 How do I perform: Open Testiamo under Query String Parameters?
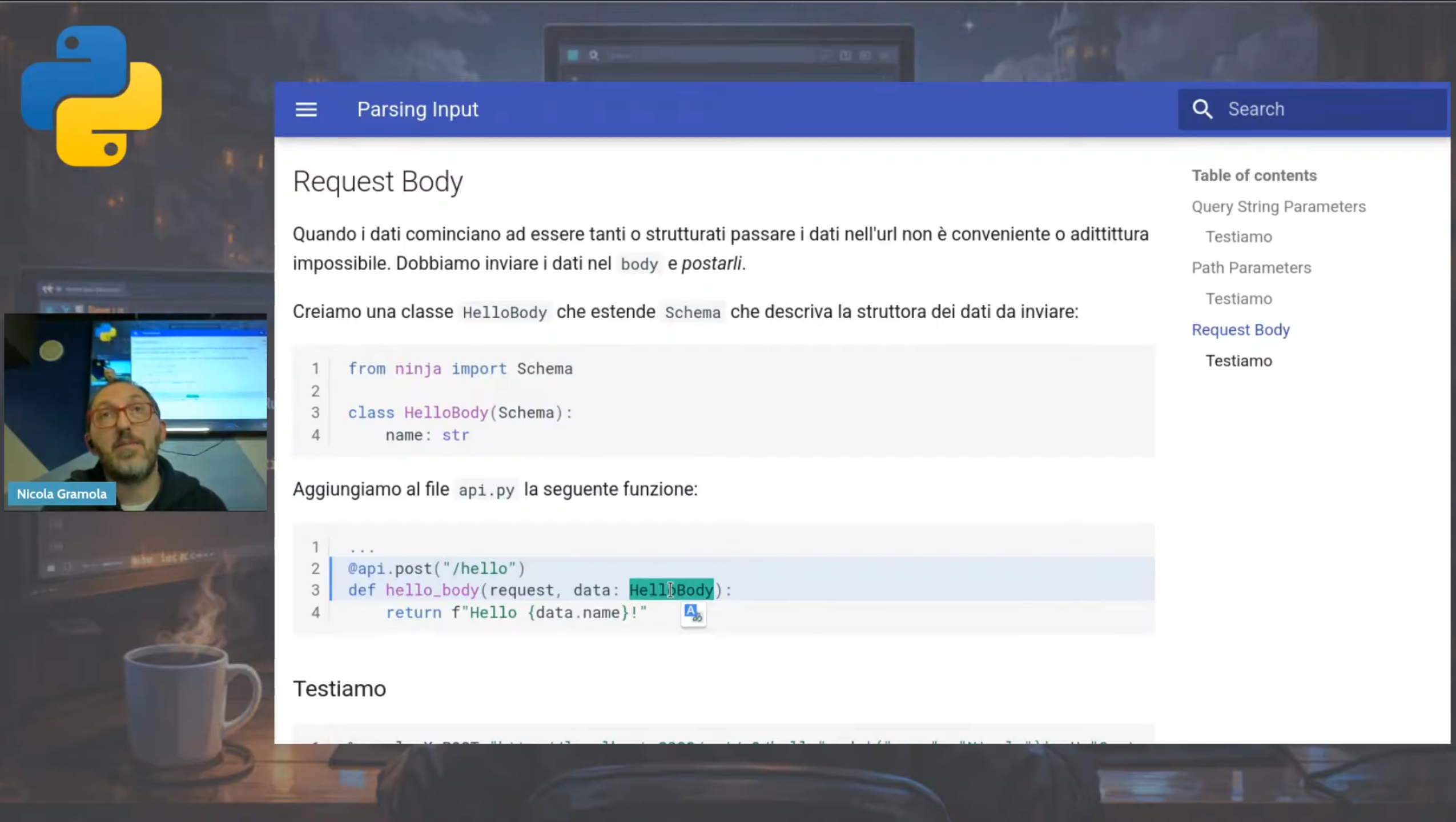[1238, 237]
